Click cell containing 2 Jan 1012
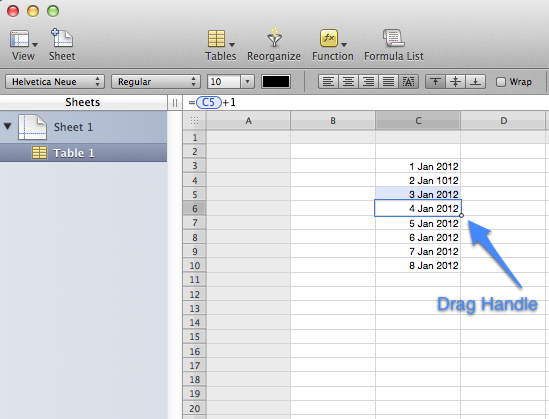 pyautogui.click(x=418, y=180)
